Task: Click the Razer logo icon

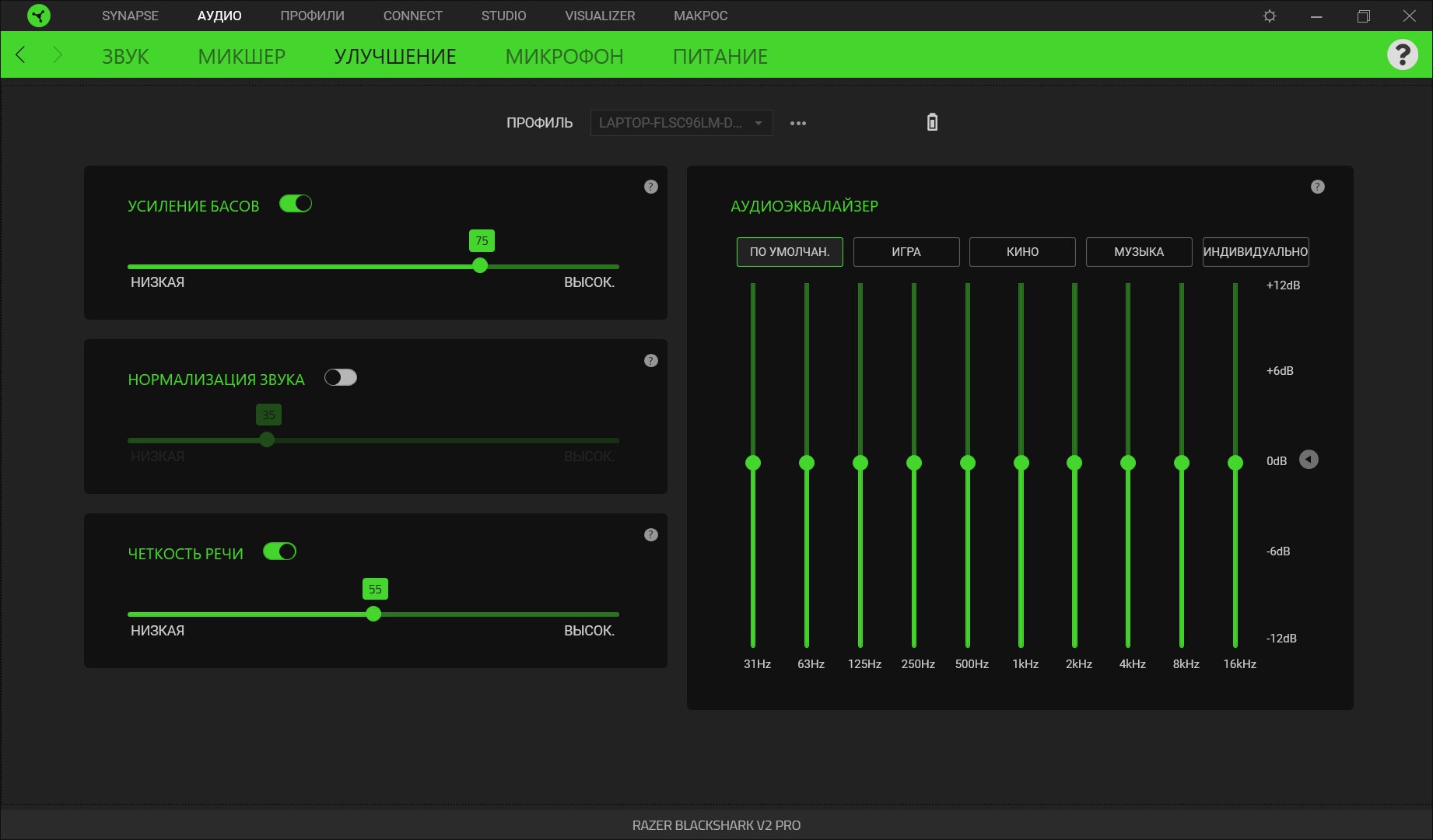Action: [38, 16]
